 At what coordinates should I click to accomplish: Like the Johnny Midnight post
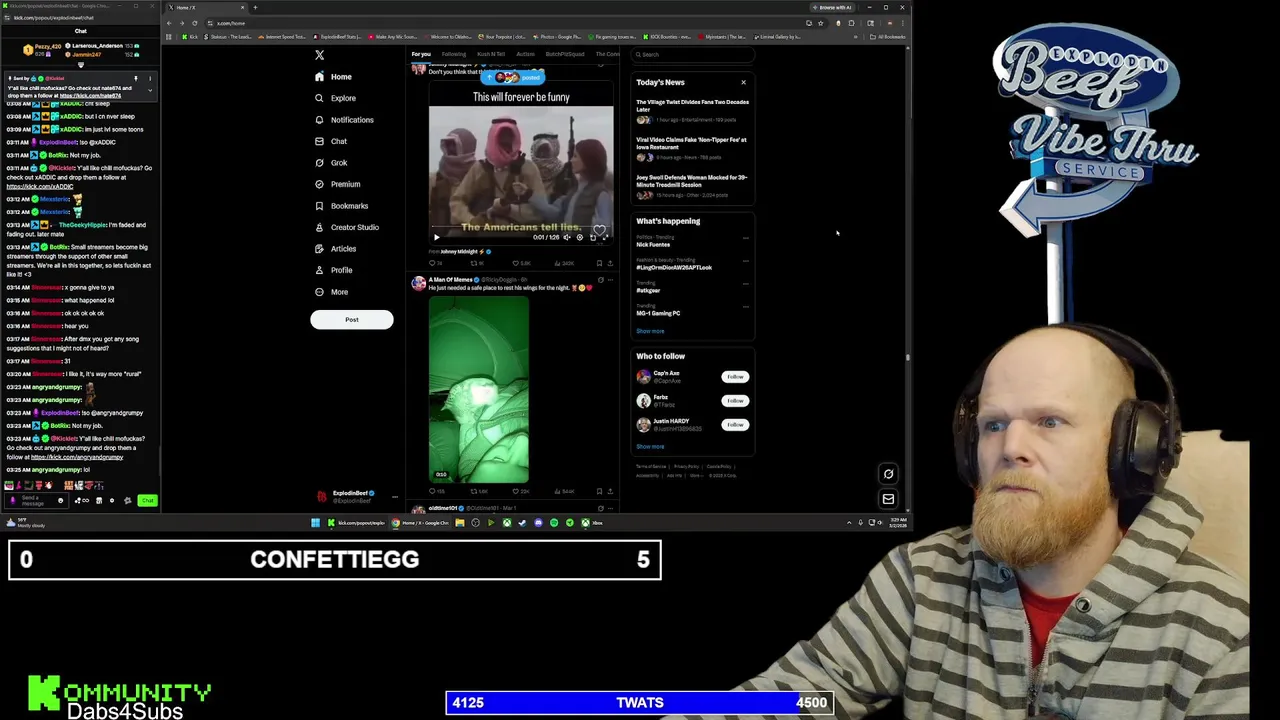(x=522, y=263)
